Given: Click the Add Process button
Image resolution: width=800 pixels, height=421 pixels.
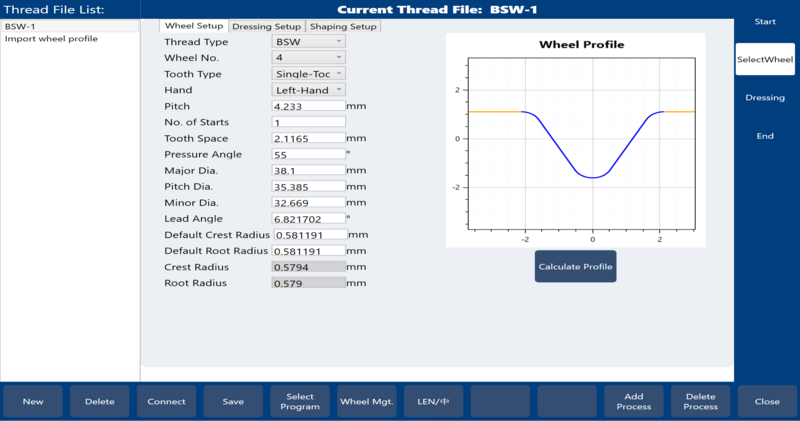Looking at the screenshot, I should (x=634, y=402).
